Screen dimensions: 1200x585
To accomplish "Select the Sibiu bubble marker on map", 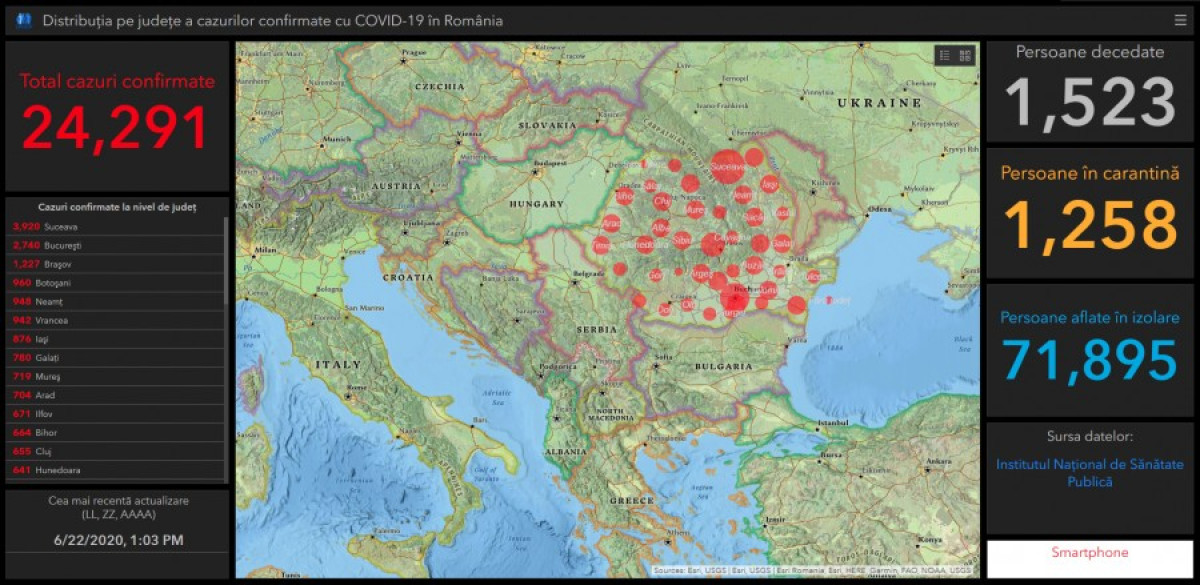I will pos(682,240).
